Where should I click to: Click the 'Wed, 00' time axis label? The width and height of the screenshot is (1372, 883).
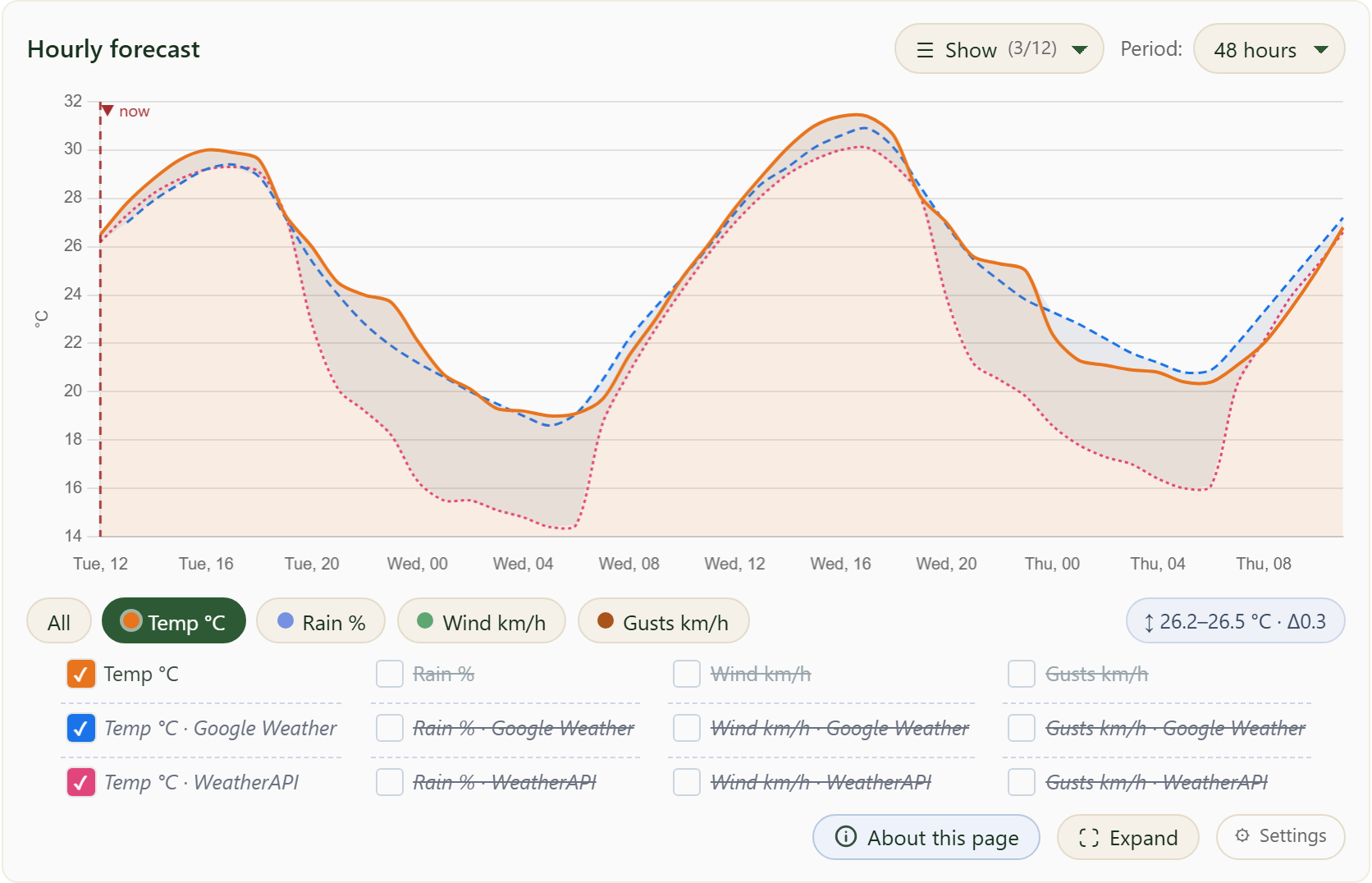tap(418, 564)
